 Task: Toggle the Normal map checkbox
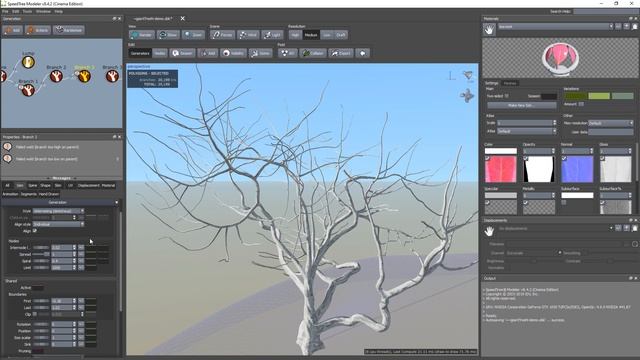click(x=564, y=158)
